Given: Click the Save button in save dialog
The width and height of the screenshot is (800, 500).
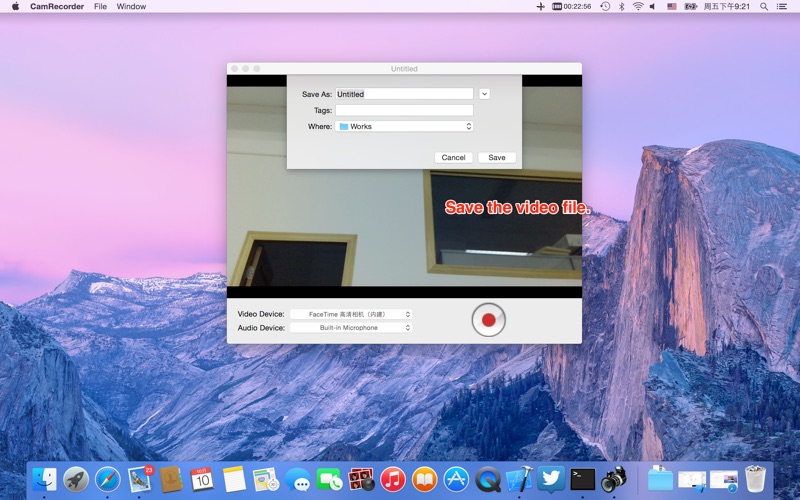Looking at the screenshot, I should point(496,158).
